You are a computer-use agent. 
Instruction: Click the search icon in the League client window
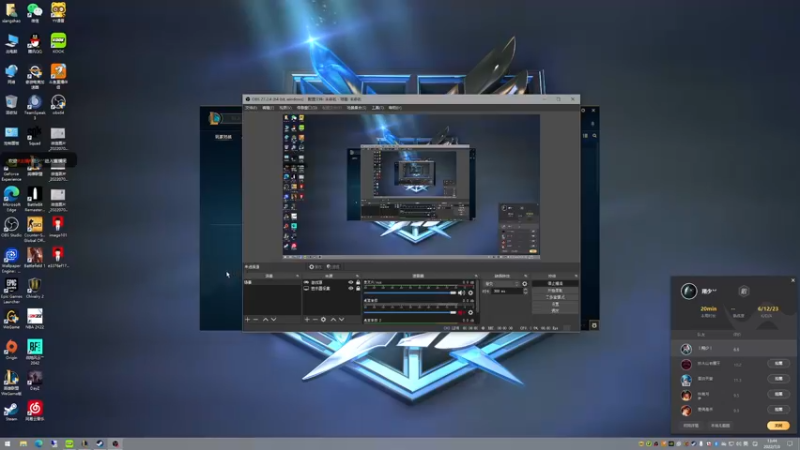[594, 136]
